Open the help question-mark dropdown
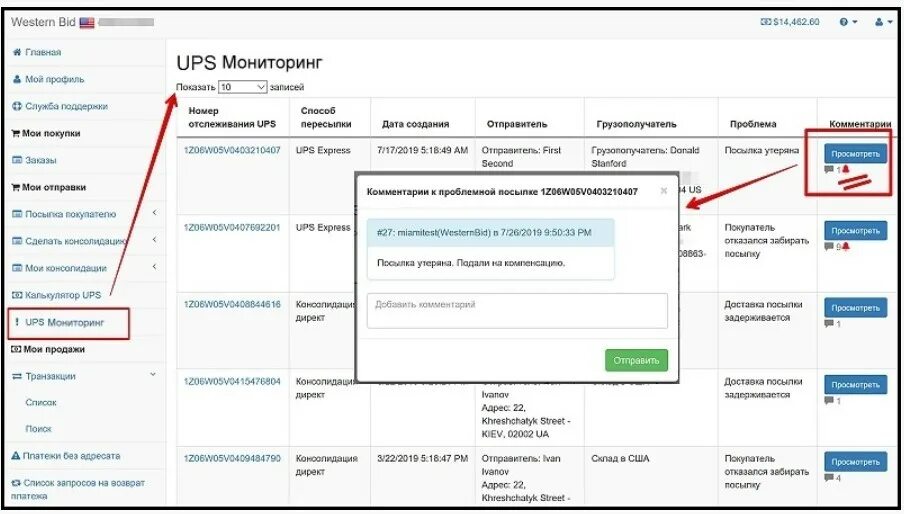904x514 pixels. pos(848,22)
